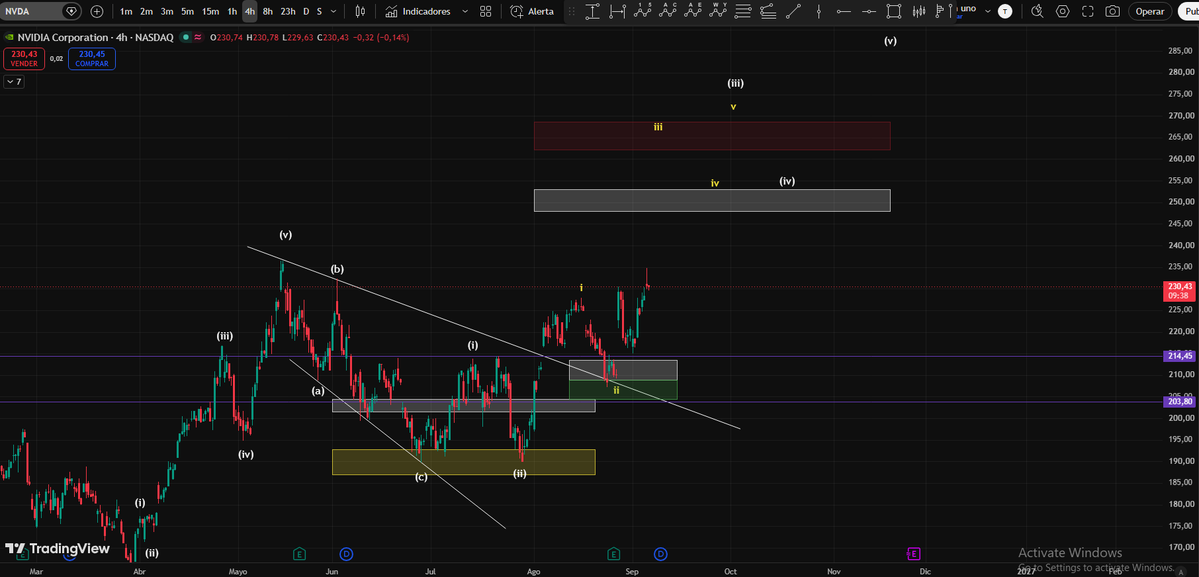Select the small green rectangle on chart
The width and height of the screenshot is (1199, 577).
(623, 390)
